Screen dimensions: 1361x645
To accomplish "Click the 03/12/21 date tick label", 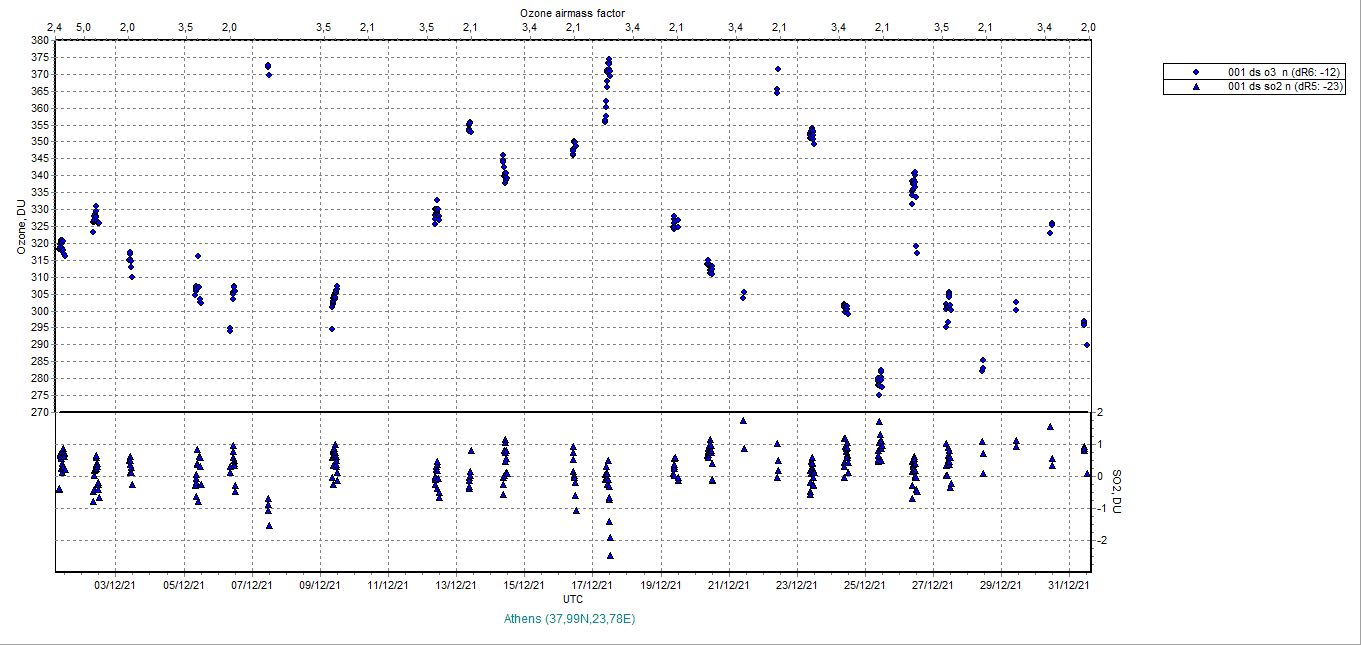I will [x=116, y=585].
